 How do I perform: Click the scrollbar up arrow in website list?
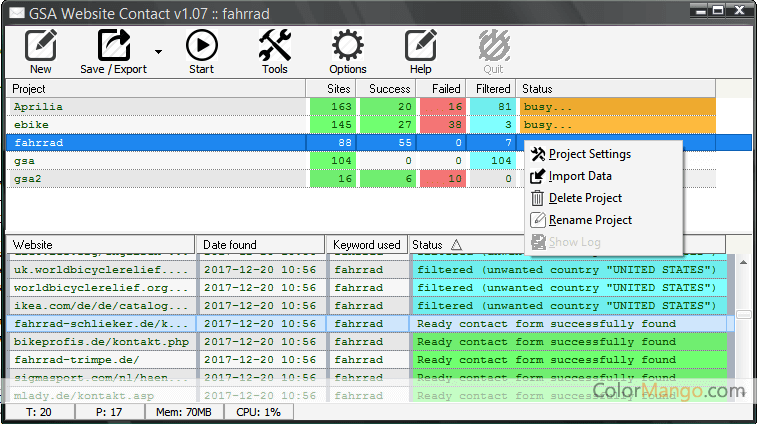[743, 262]
